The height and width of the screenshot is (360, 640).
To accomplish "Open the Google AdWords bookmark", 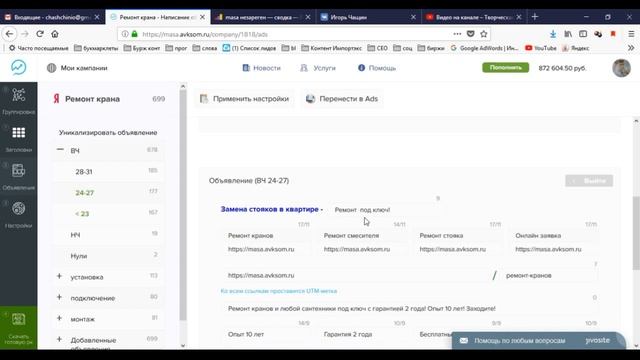I will tap(484, 48).
